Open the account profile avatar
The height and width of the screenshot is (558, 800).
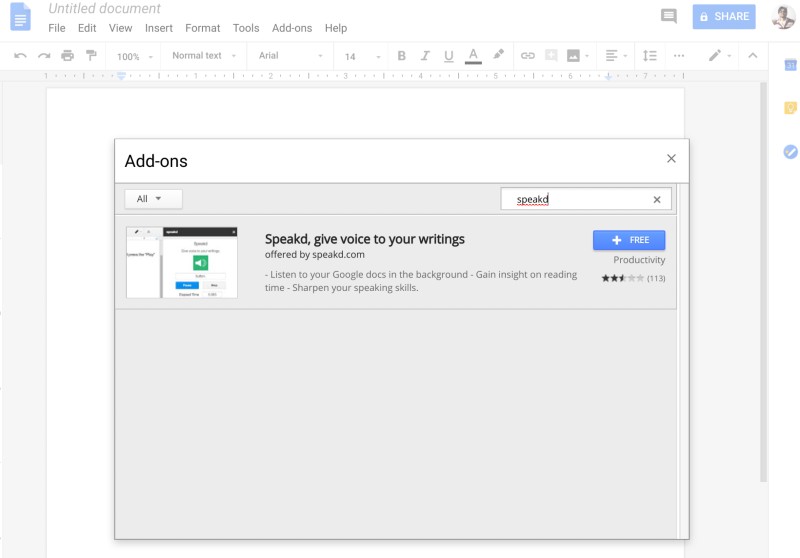[783, 16]
